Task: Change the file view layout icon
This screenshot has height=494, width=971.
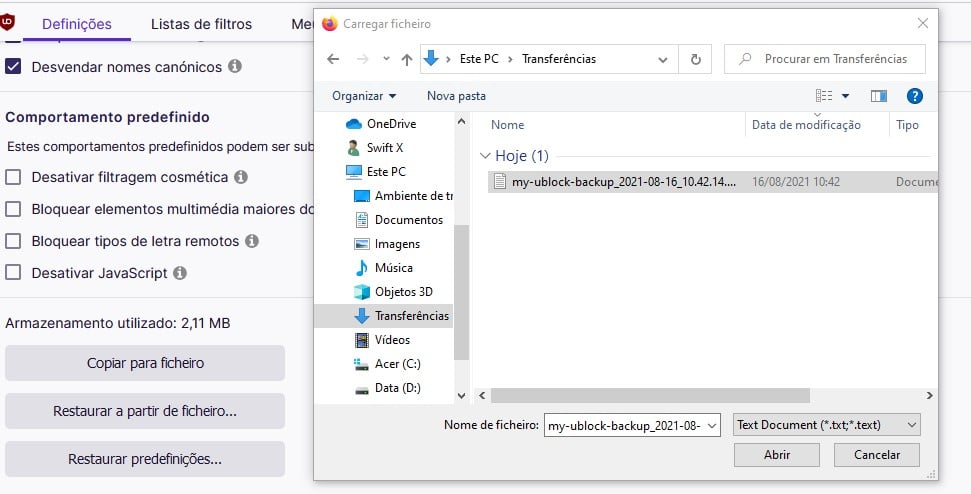Action: click(824, 96)
